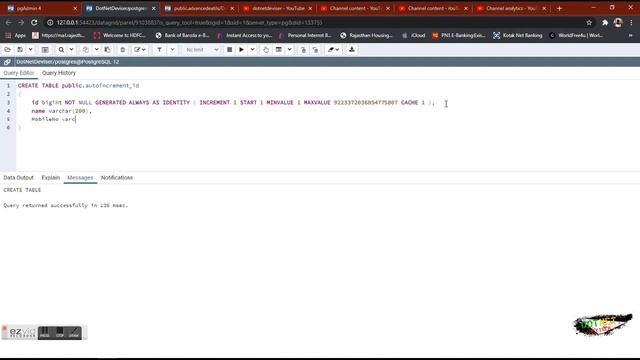This screenshot has height=360, width=640.
Task: Stop the running query
Action: 229,49
